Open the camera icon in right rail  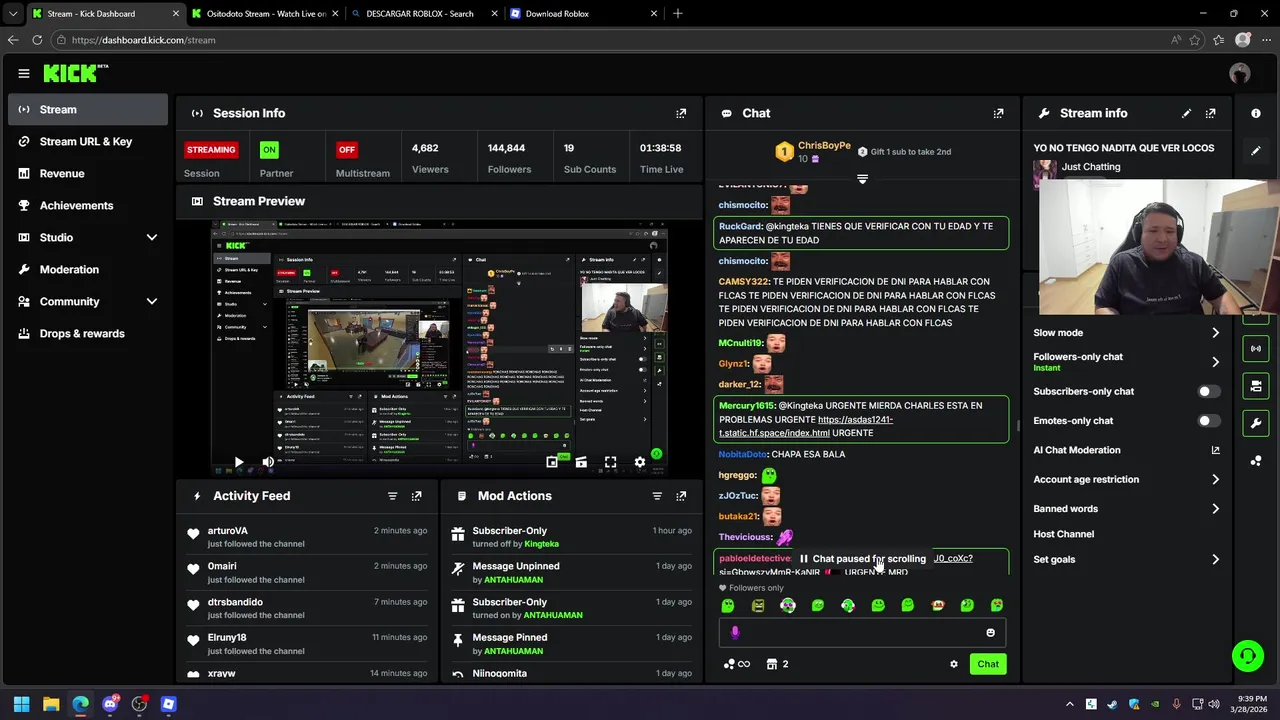1256,386
